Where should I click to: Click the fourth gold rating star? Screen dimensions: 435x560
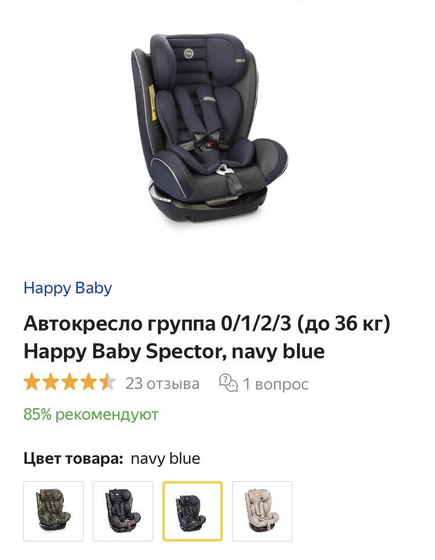point(89,382)
